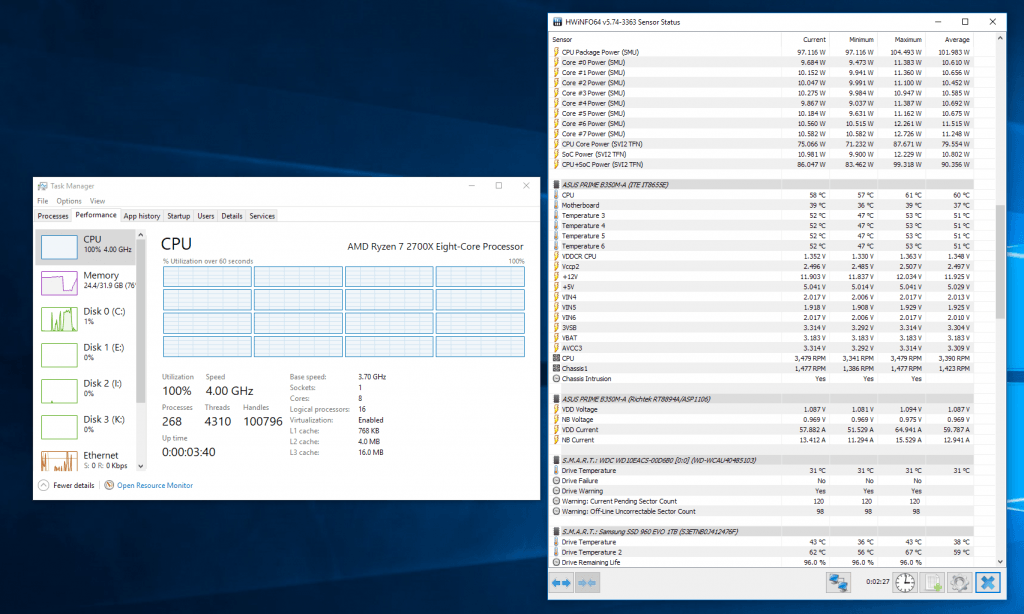Screen dimensions: 1024x614
Task: Switch to the Processes tab
Action: (53, 216)
